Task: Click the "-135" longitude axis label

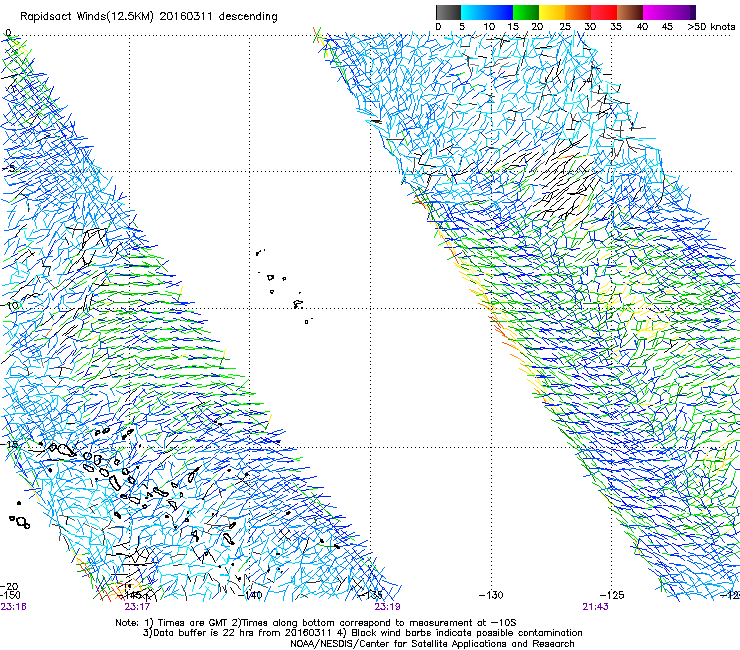Action: coord(371,595)
